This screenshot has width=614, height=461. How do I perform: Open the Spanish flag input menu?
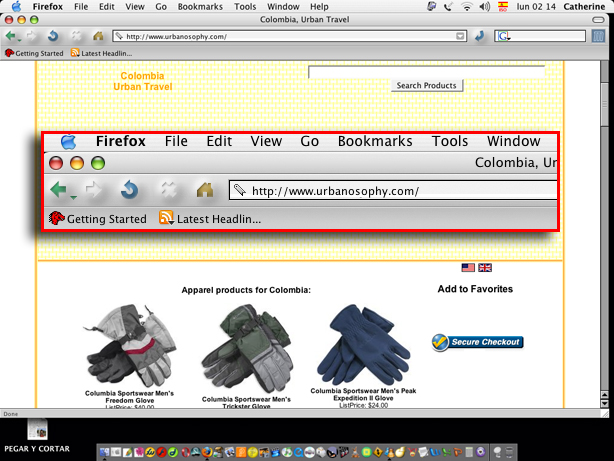503,6
